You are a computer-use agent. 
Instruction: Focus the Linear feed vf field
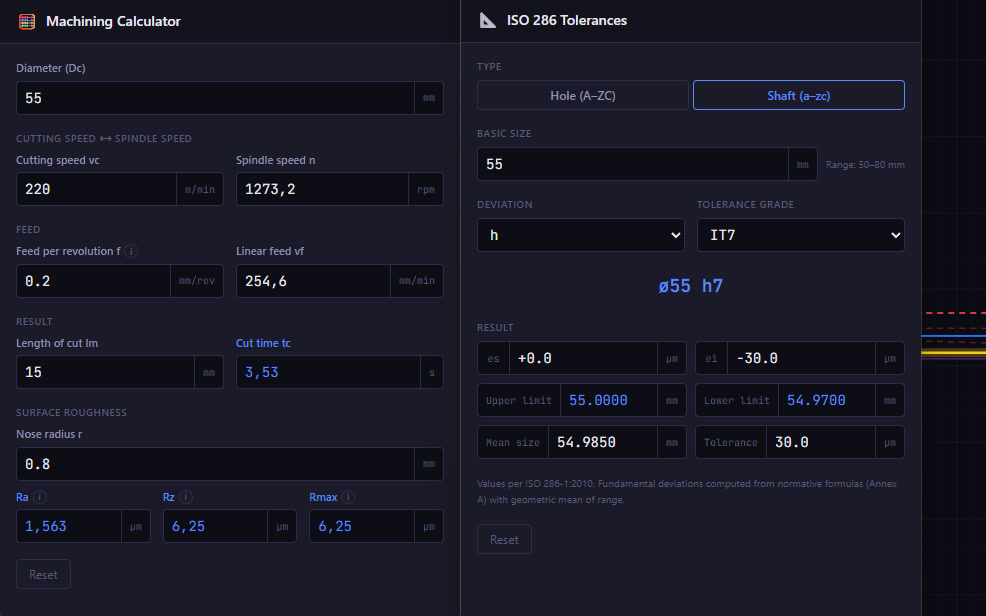313,281
